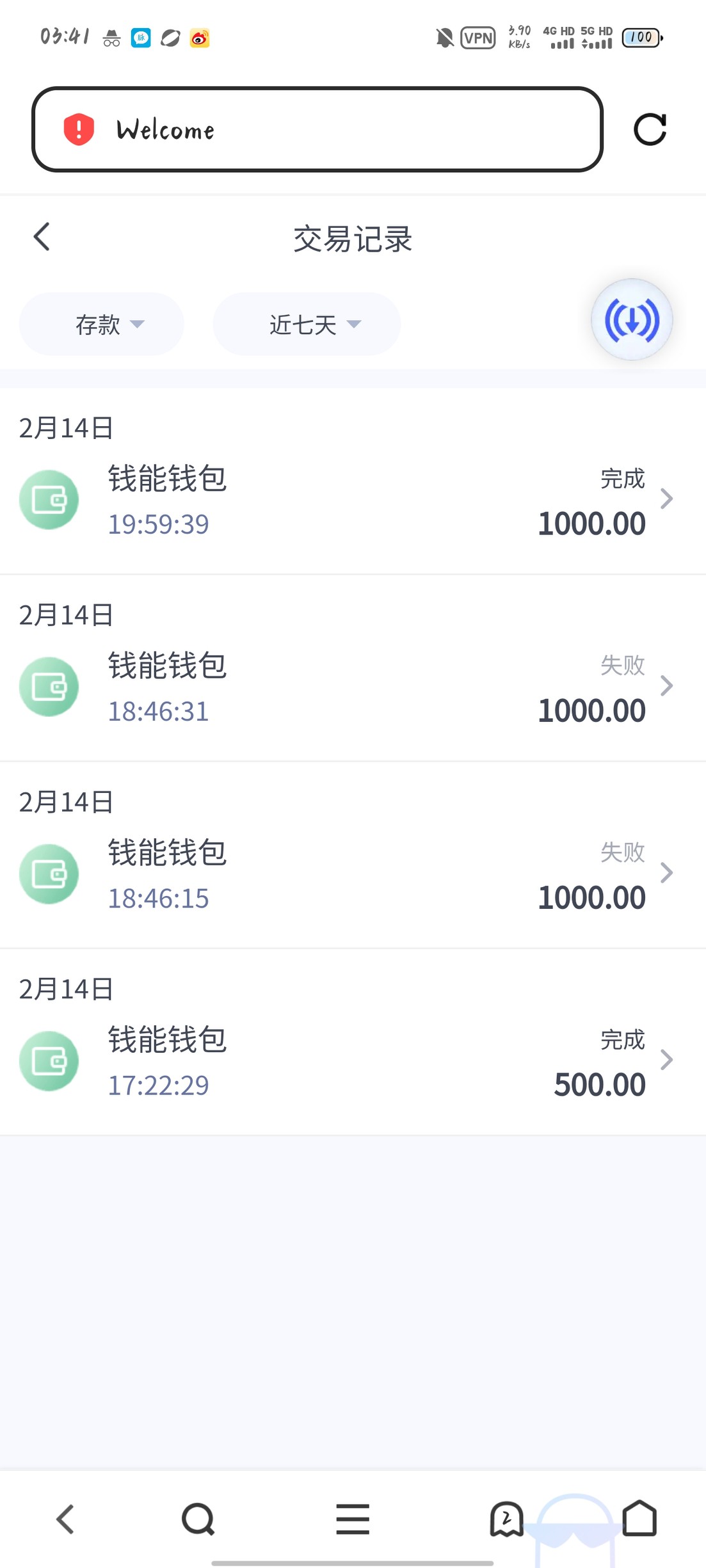Tap wallet icon of 19:59:39 deposit

click(x=49, y=500)
